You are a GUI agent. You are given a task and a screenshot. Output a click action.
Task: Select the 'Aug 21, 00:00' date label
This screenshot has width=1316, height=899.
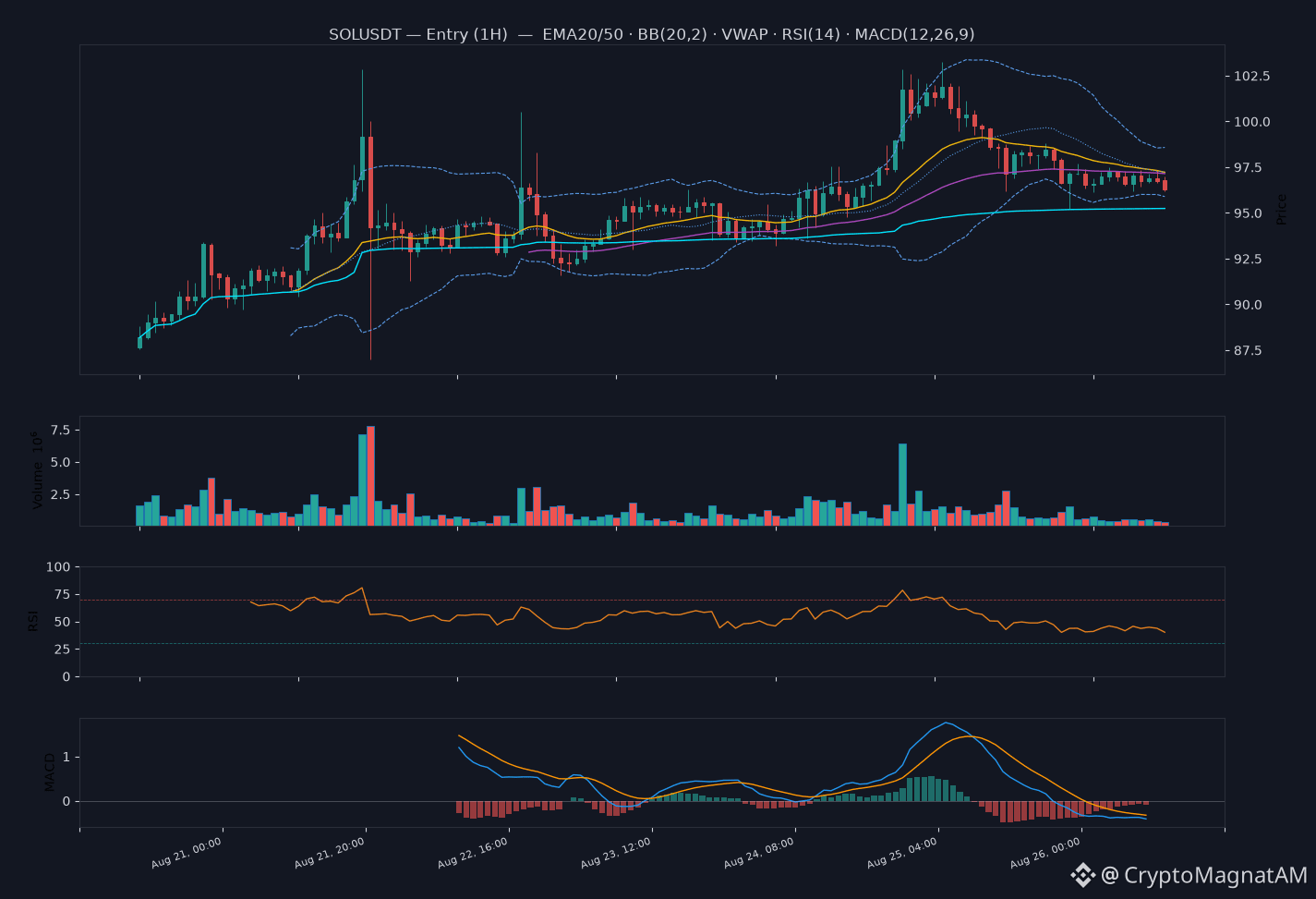[187, 854]
